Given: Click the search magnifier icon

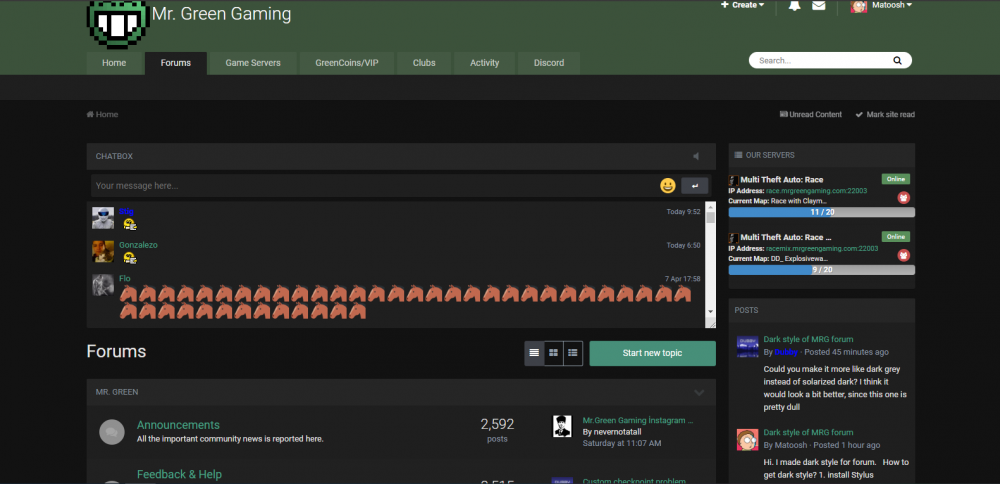Looking at the screenshot, I should click(900, 61).
